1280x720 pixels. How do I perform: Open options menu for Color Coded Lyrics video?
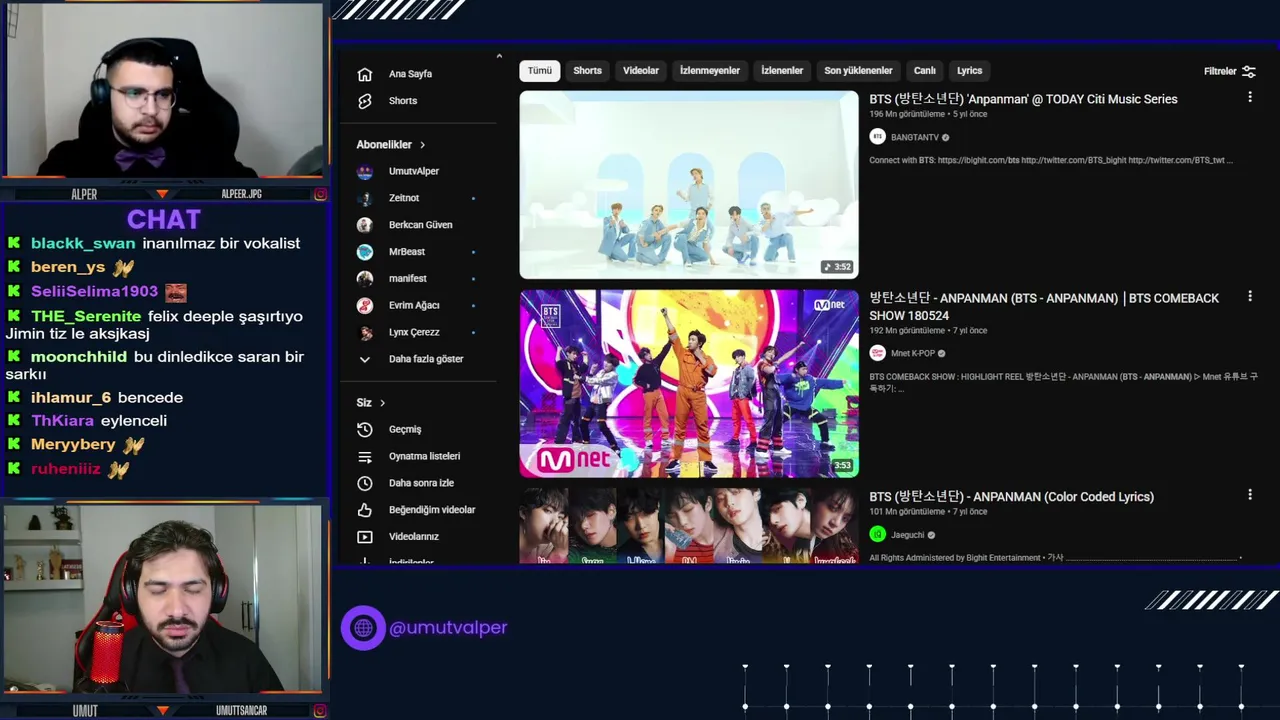[x=1249, y=494]
